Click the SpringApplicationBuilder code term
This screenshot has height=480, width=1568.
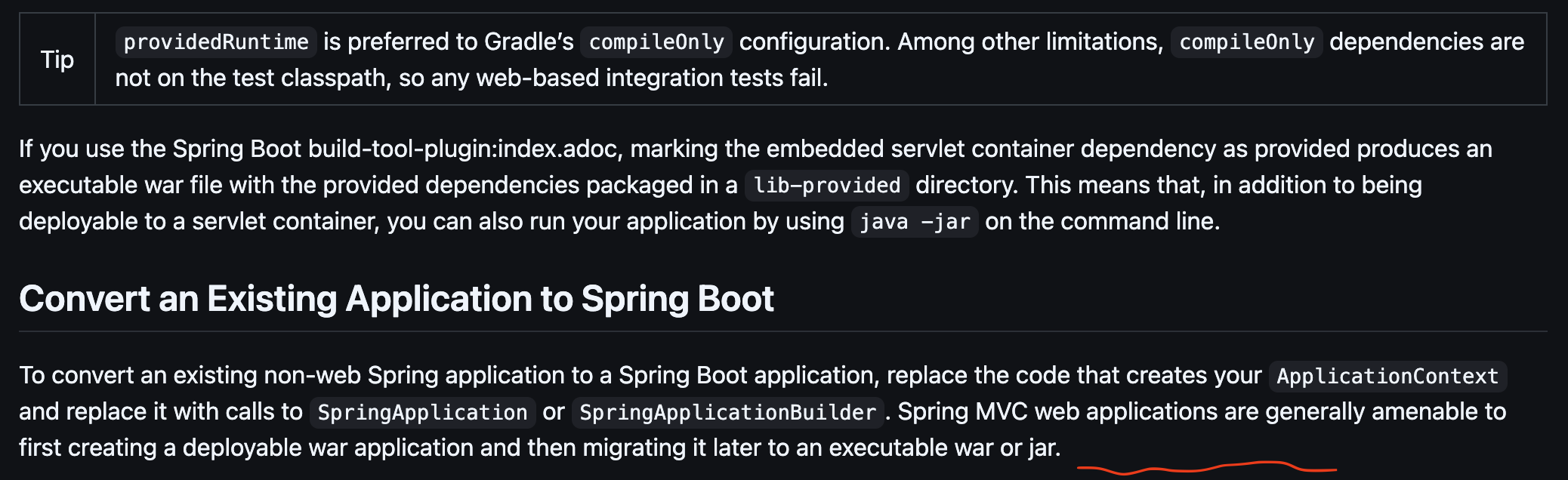727,412
